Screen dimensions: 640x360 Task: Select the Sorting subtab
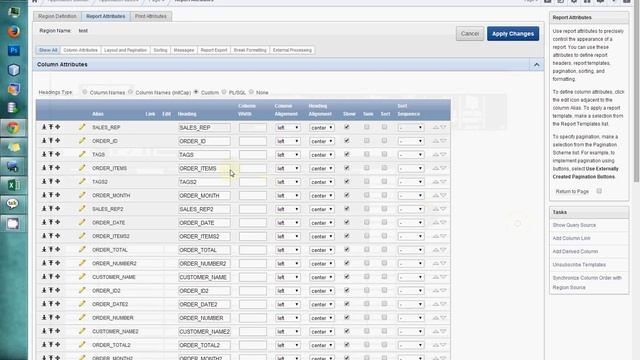(160, 50)
